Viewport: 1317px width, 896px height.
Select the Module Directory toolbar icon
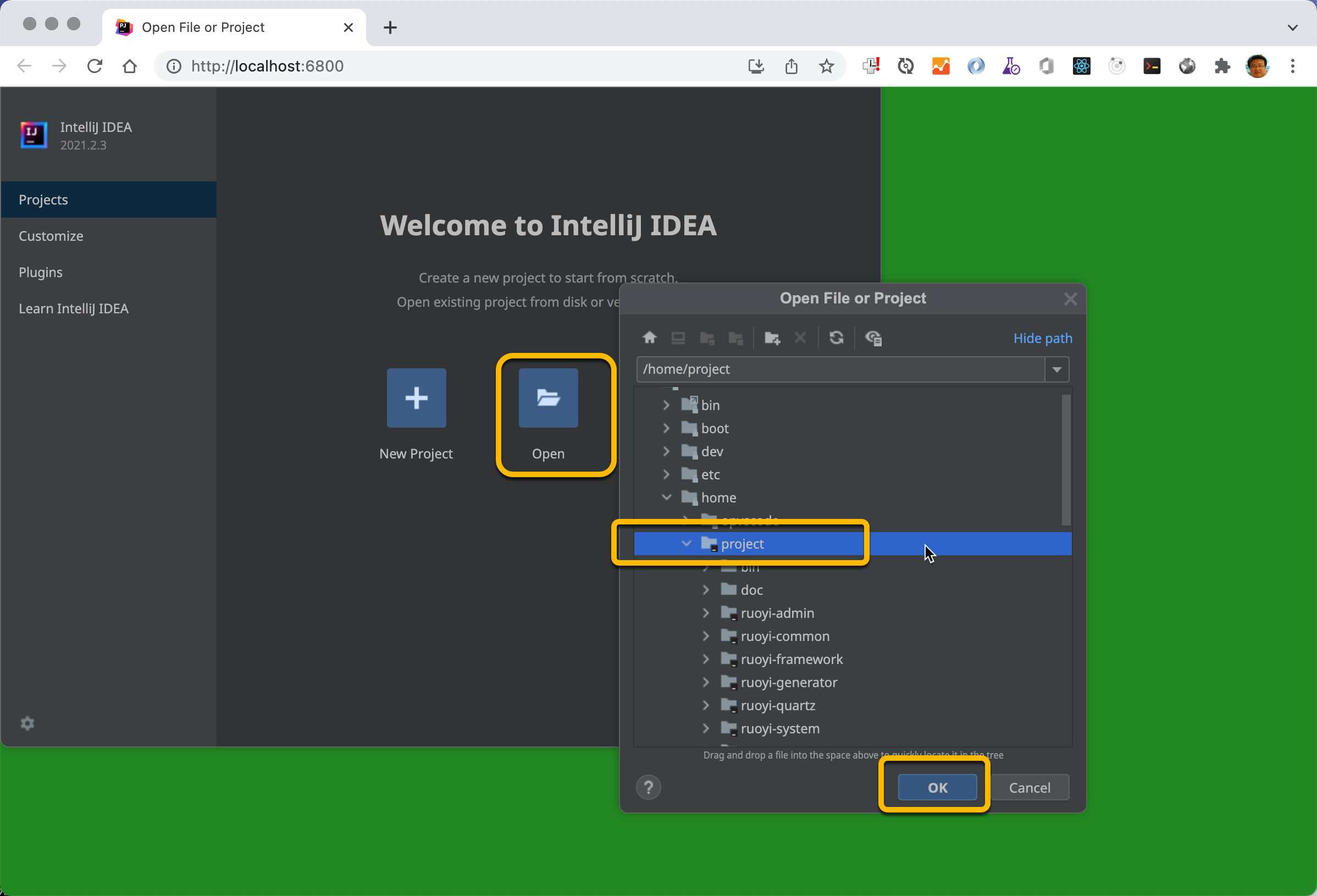[735, 338]
